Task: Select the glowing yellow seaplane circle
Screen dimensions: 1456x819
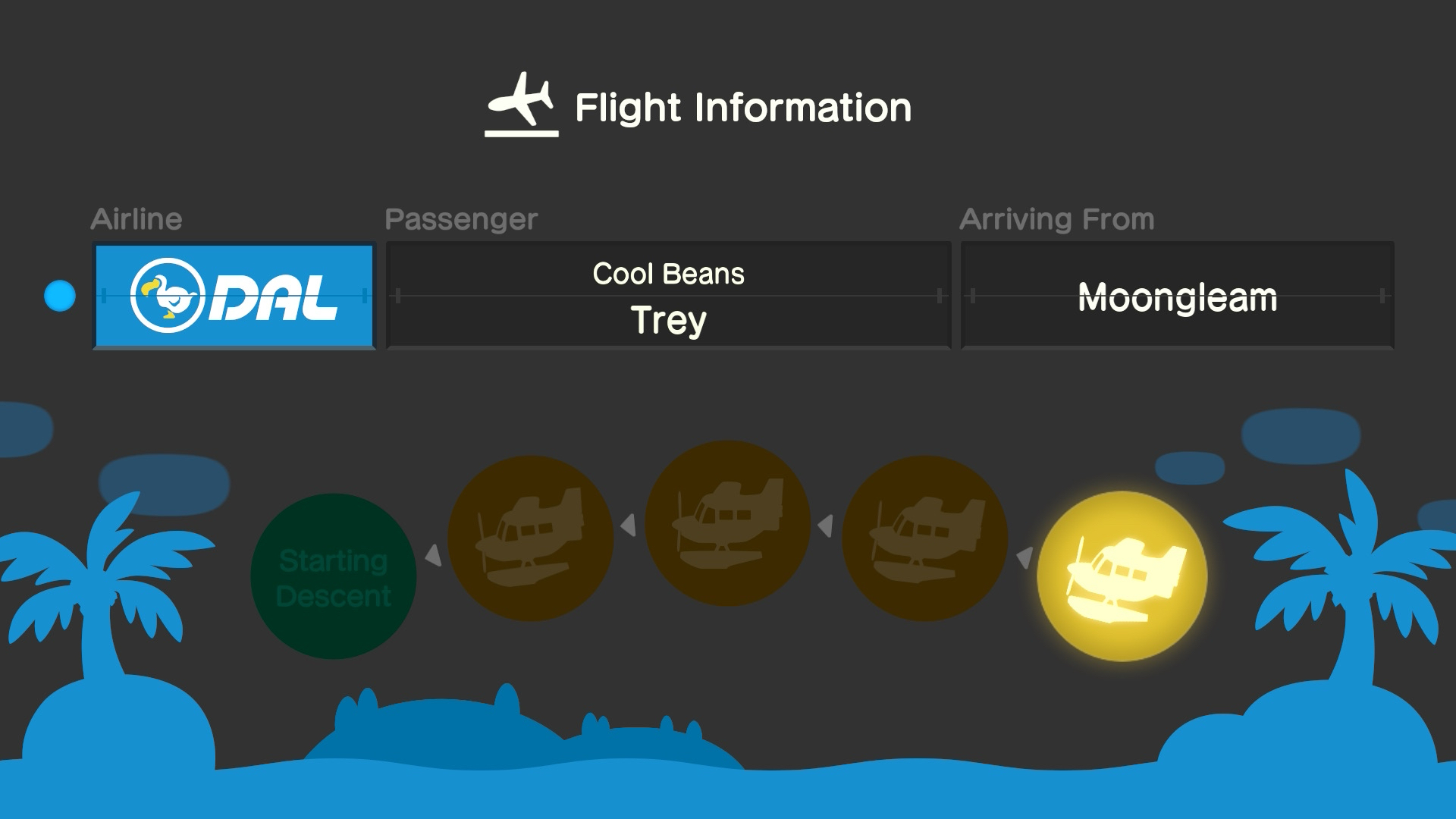Action: coord(1122,576)
